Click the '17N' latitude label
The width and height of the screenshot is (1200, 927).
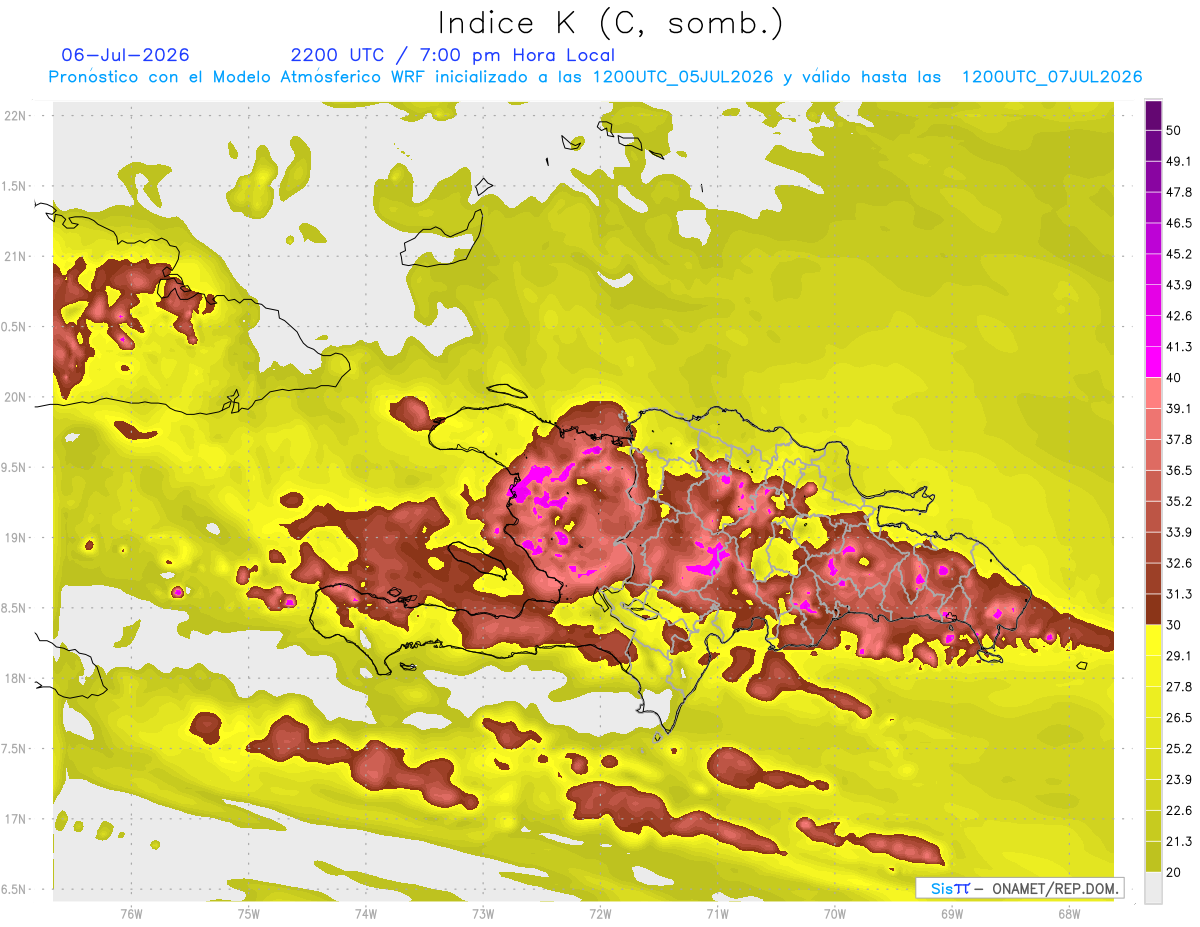coord(17,819)
